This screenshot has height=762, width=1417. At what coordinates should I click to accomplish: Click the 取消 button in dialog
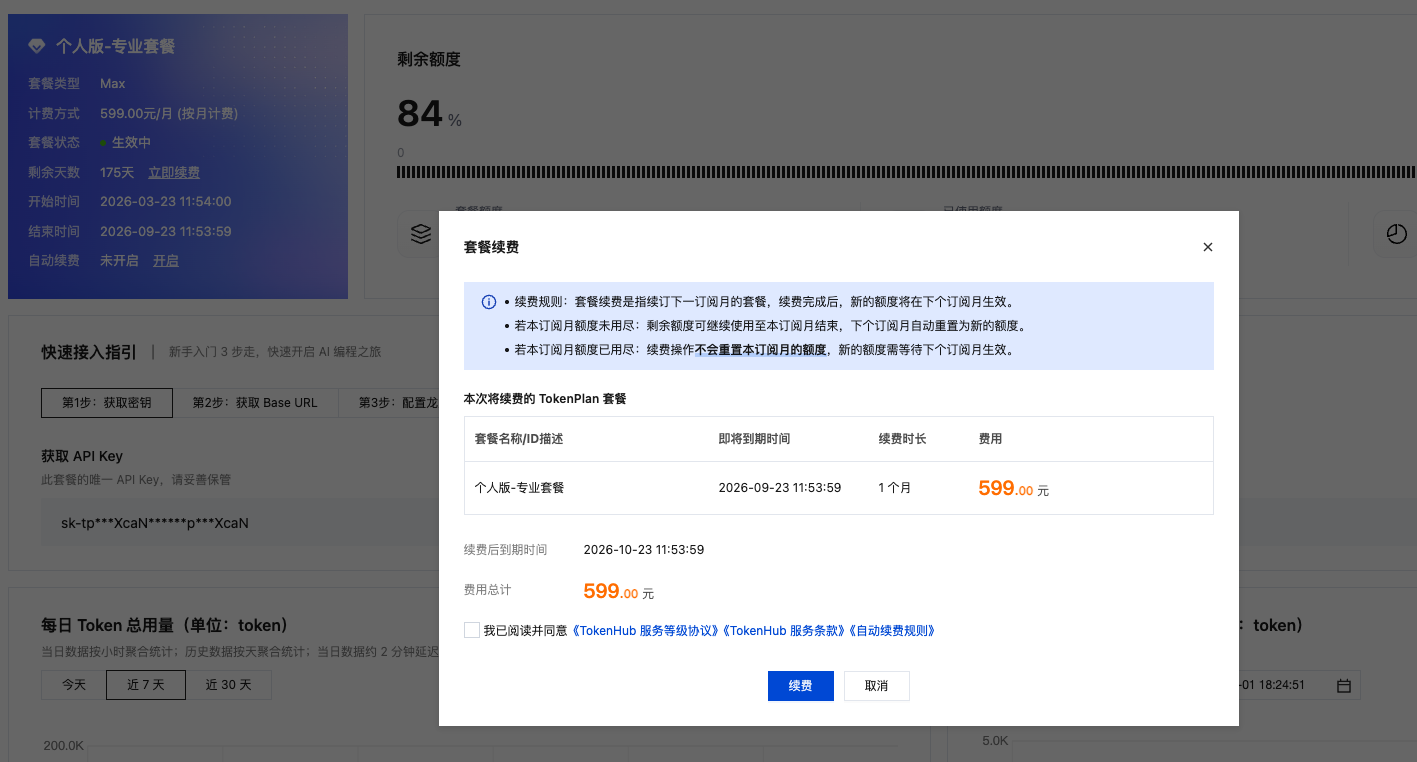[x=876, y=686]
